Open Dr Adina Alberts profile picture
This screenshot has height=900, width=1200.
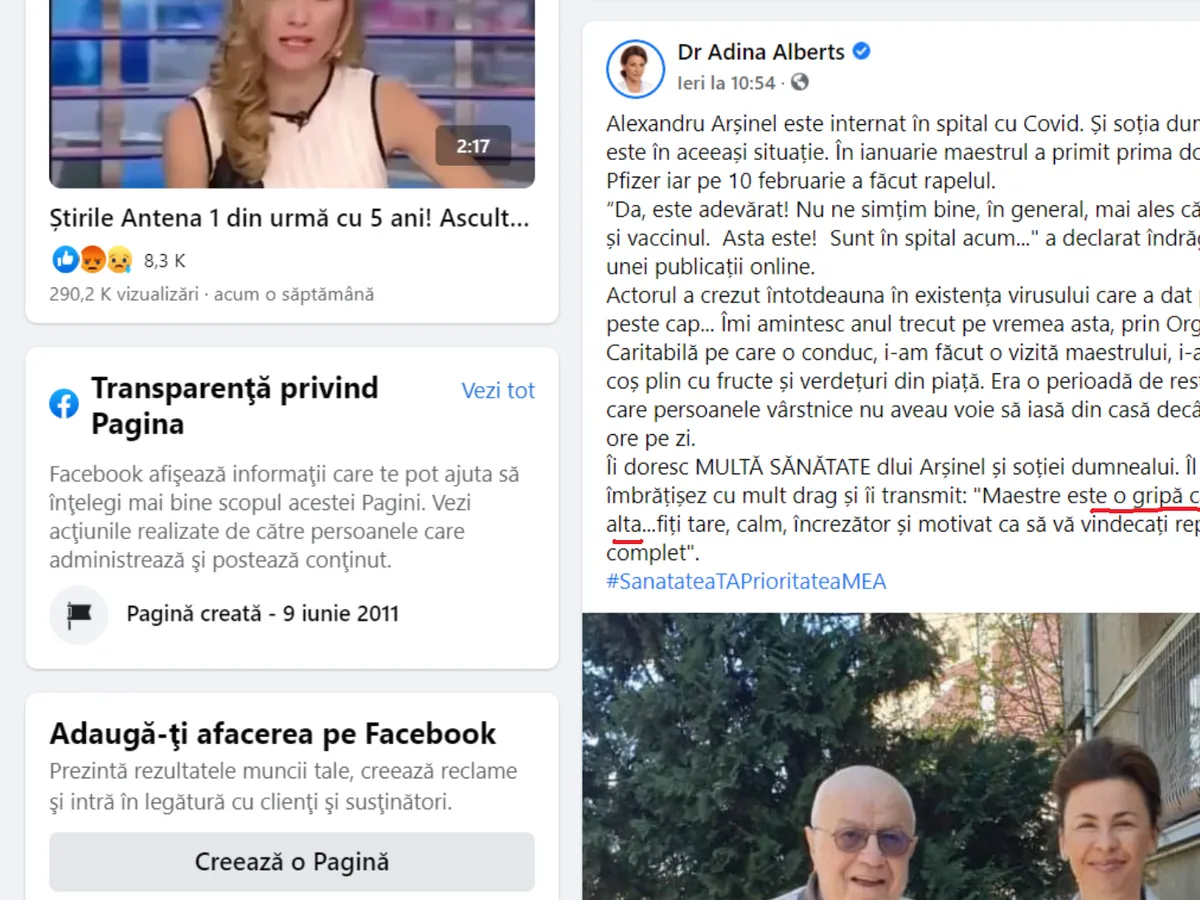(635, 69)
